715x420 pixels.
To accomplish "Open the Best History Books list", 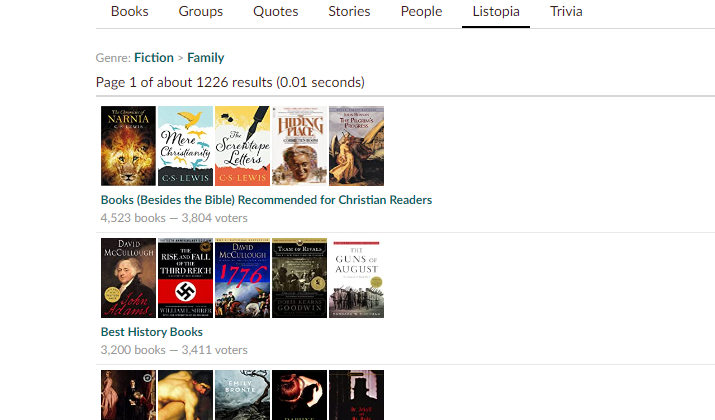I will (152, 332).
